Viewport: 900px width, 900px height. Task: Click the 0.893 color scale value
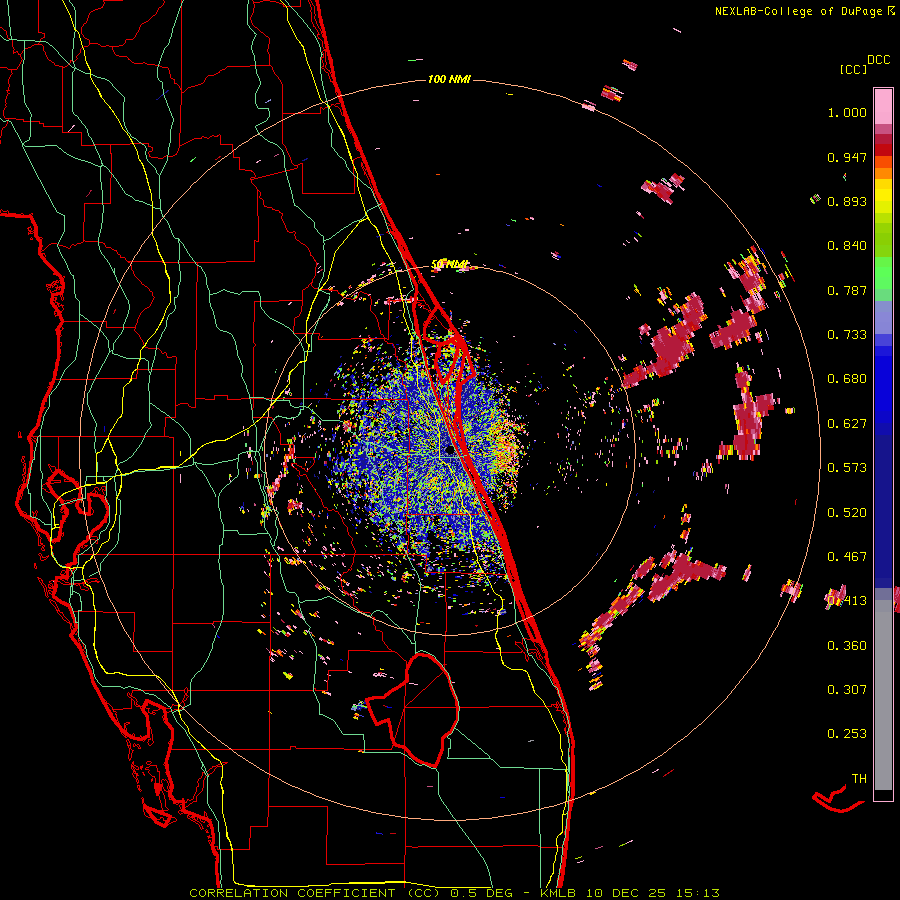pyautogui.click(x=847, y=201)
